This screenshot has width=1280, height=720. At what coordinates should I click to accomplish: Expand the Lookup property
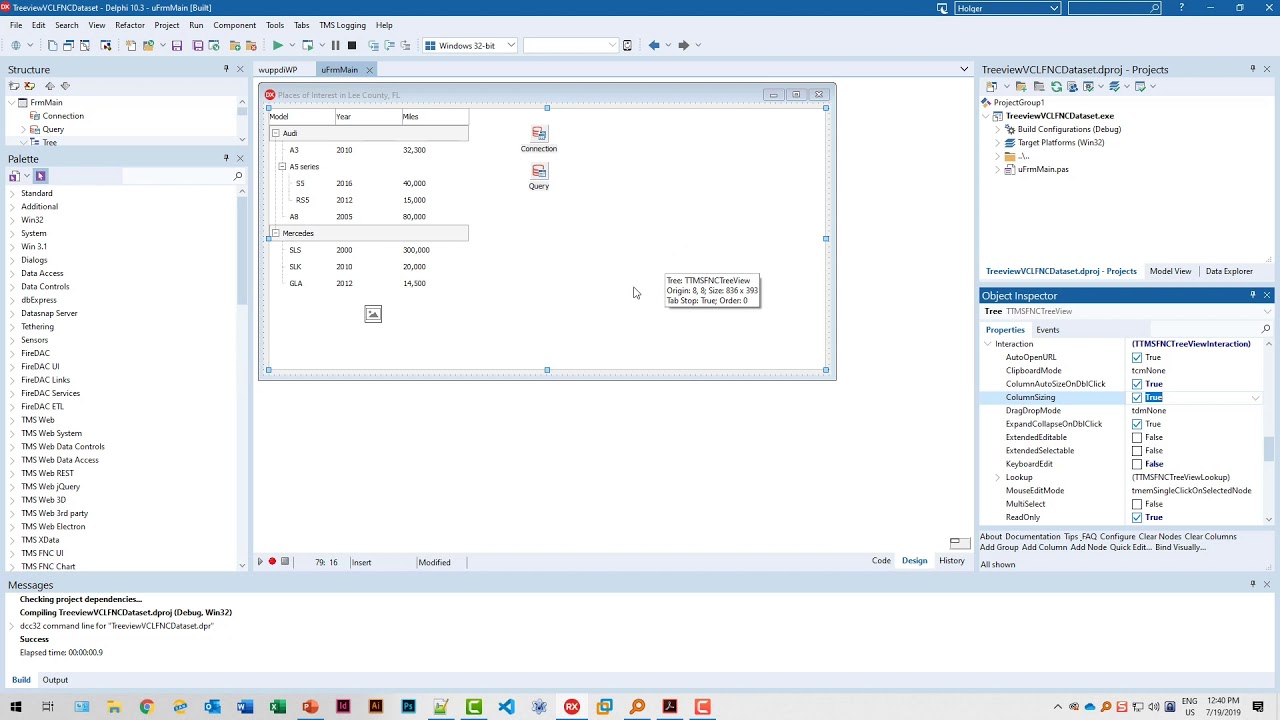pyautogui.click(x=997, y=477)
